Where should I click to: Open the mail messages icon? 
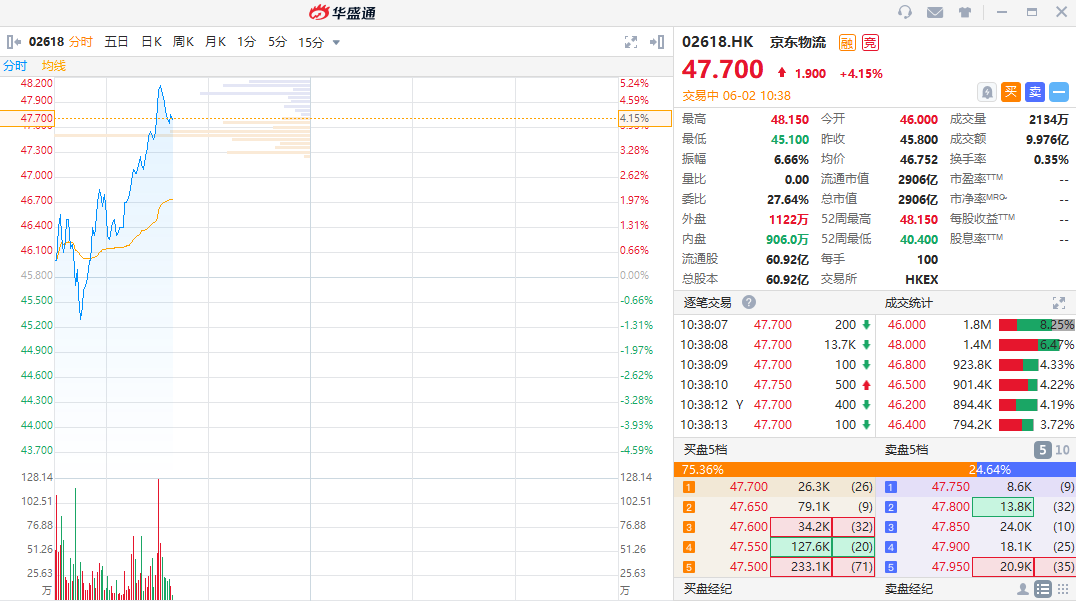935,12
